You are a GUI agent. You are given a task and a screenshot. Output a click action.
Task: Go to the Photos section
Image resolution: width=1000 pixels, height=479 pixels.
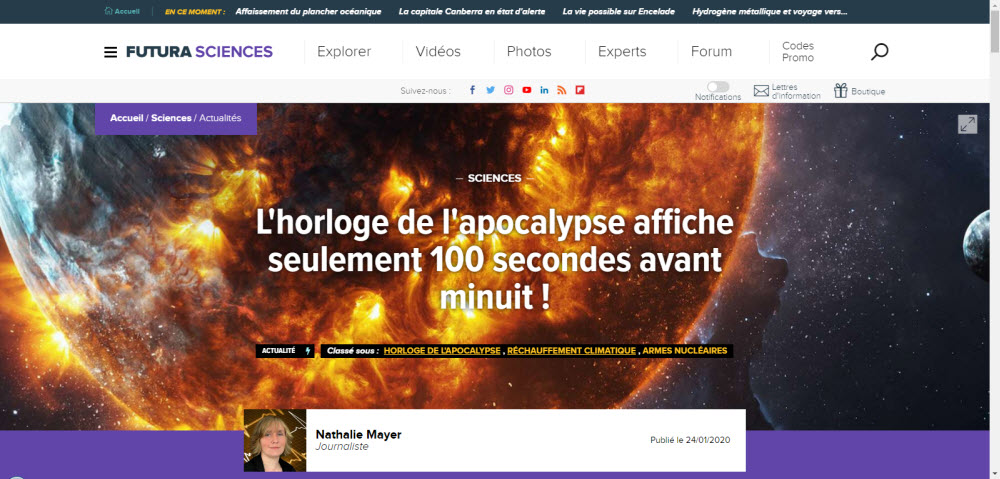pyautogui.click(x=529, y=52)
